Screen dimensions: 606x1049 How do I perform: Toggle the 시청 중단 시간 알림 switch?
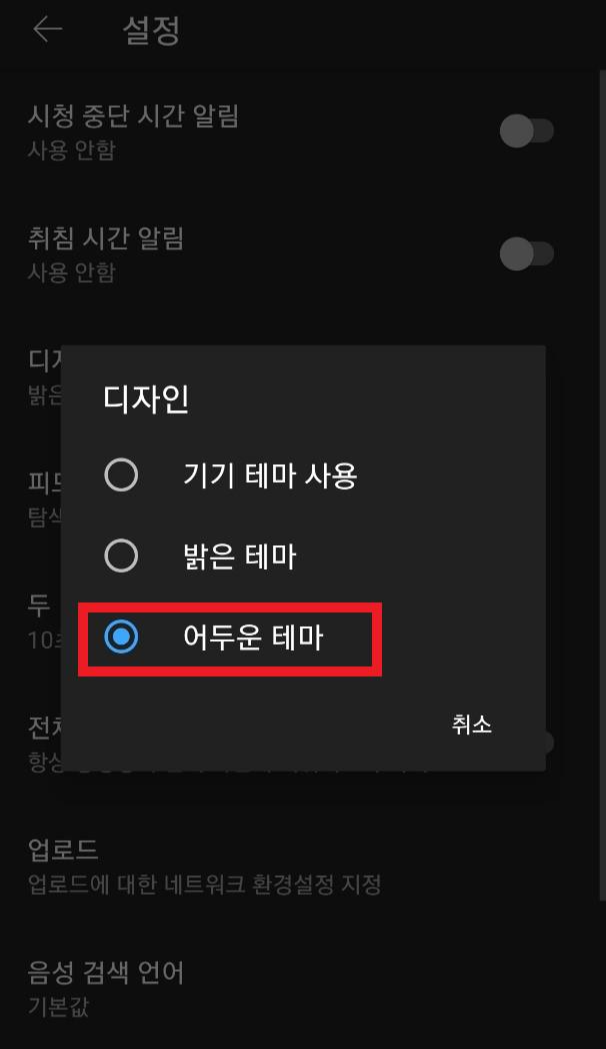527,131
